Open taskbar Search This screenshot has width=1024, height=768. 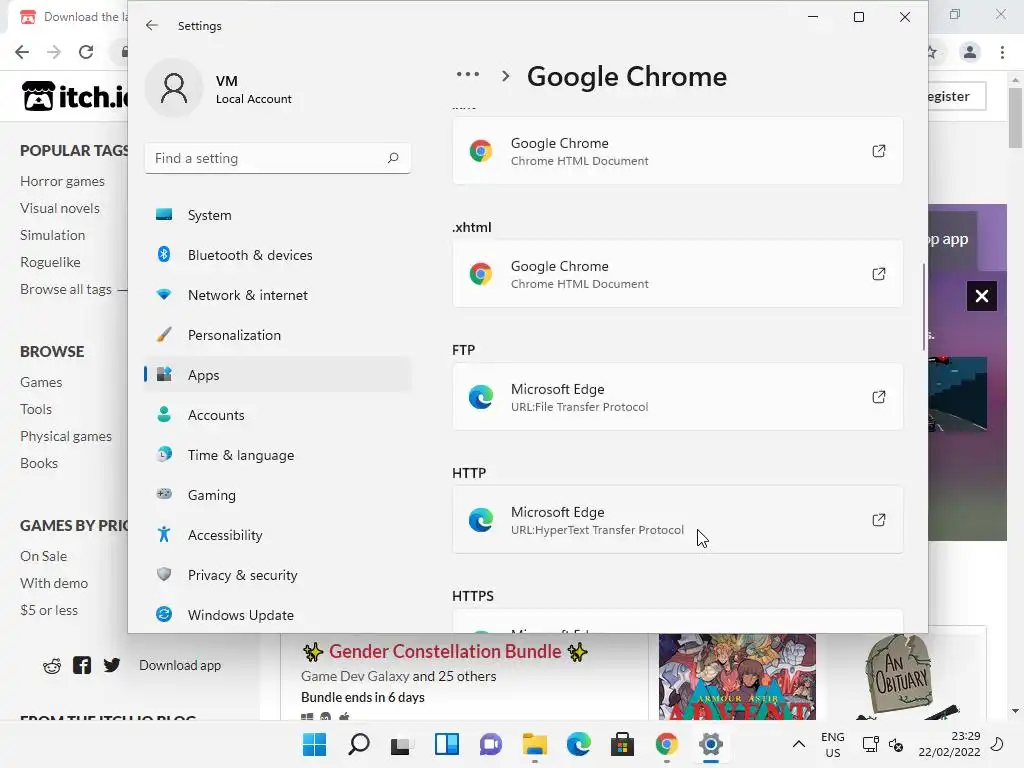359,744
